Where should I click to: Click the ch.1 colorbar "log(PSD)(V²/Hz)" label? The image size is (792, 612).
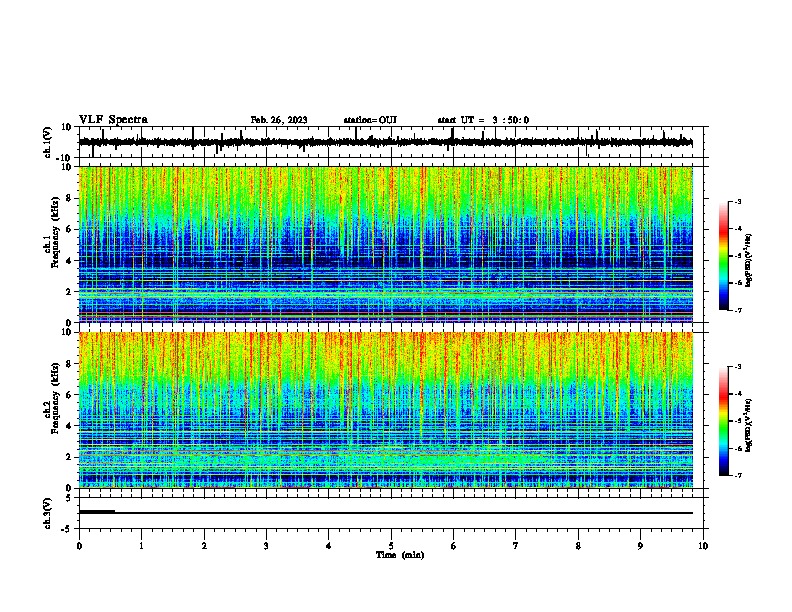point(748,260)
